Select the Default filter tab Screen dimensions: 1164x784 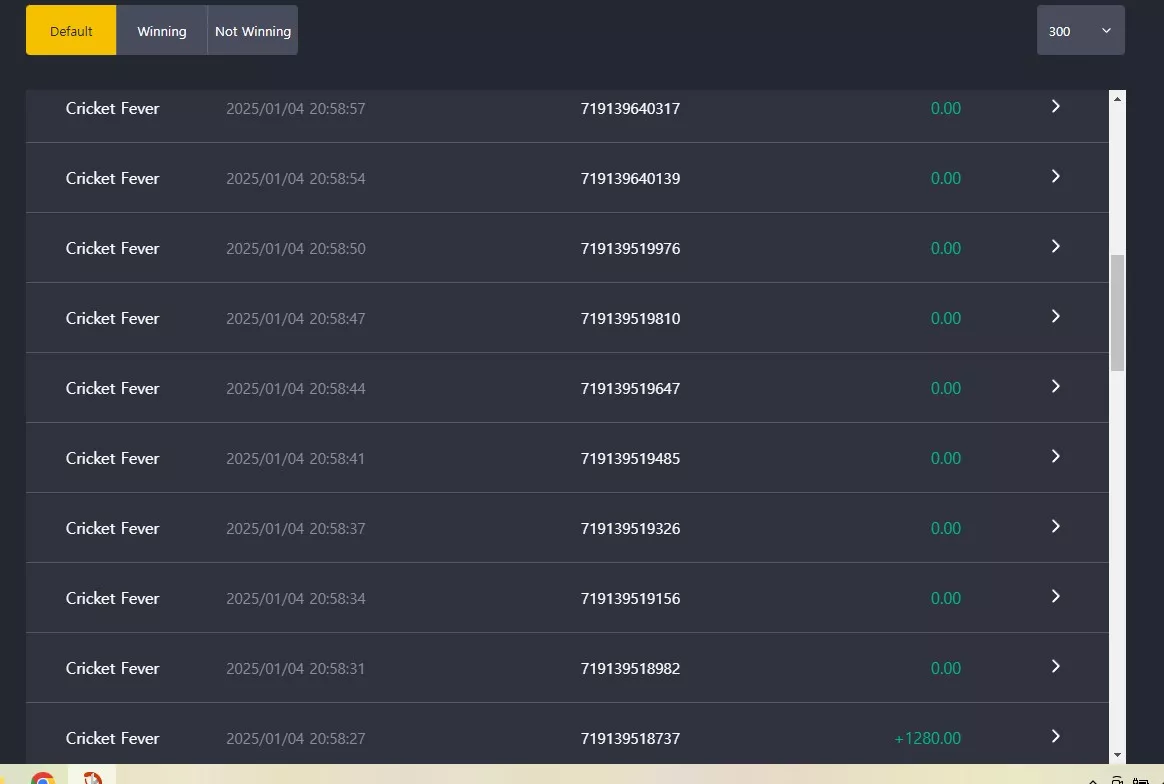(x=71, y=30)
